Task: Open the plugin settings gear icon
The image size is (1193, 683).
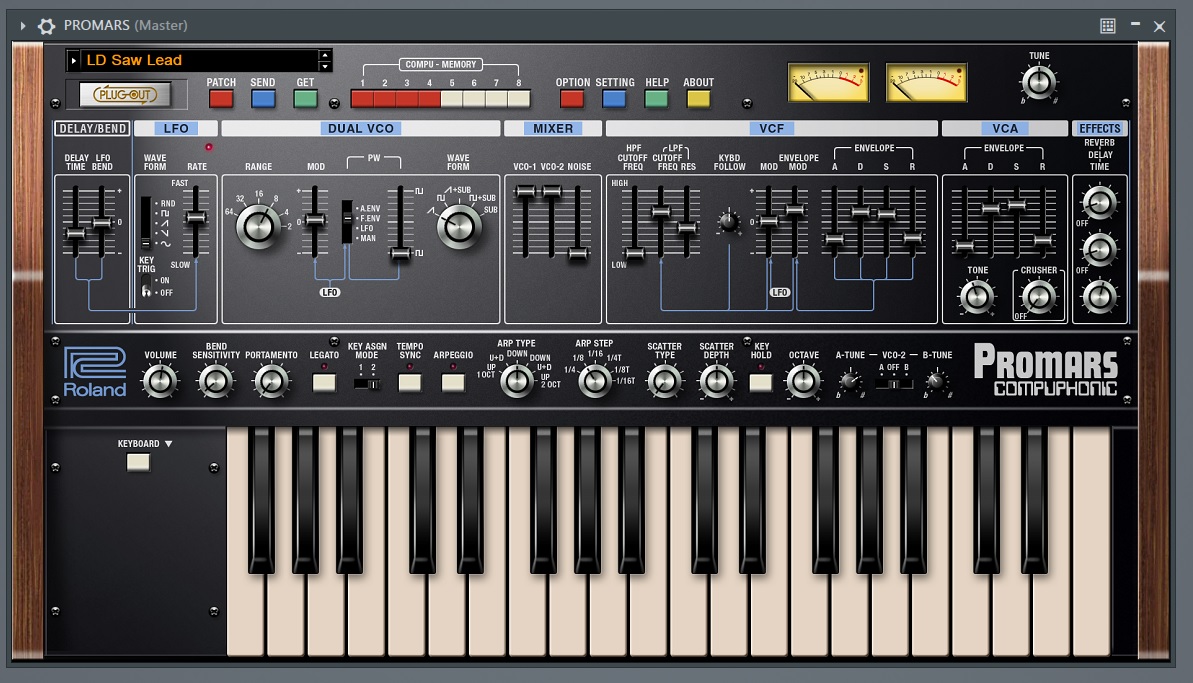Action: (46, 26)
